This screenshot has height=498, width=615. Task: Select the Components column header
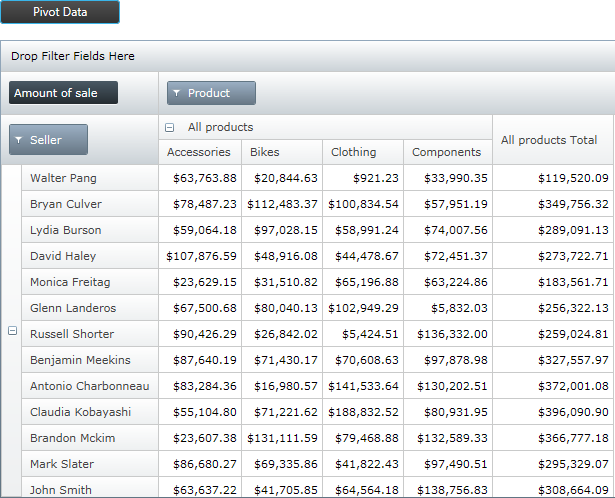[447, 152]
